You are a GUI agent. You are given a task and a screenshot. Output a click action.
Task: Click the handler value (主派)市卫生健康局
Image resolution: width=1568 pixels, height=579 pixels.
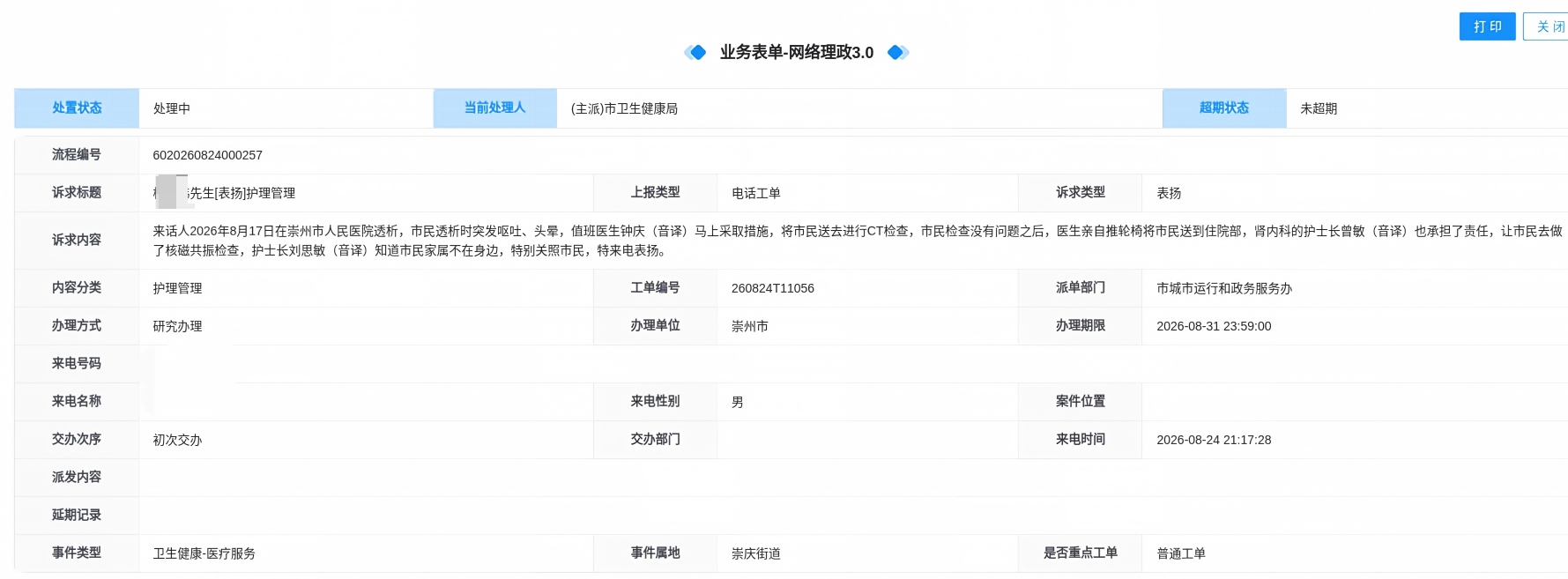624,108
